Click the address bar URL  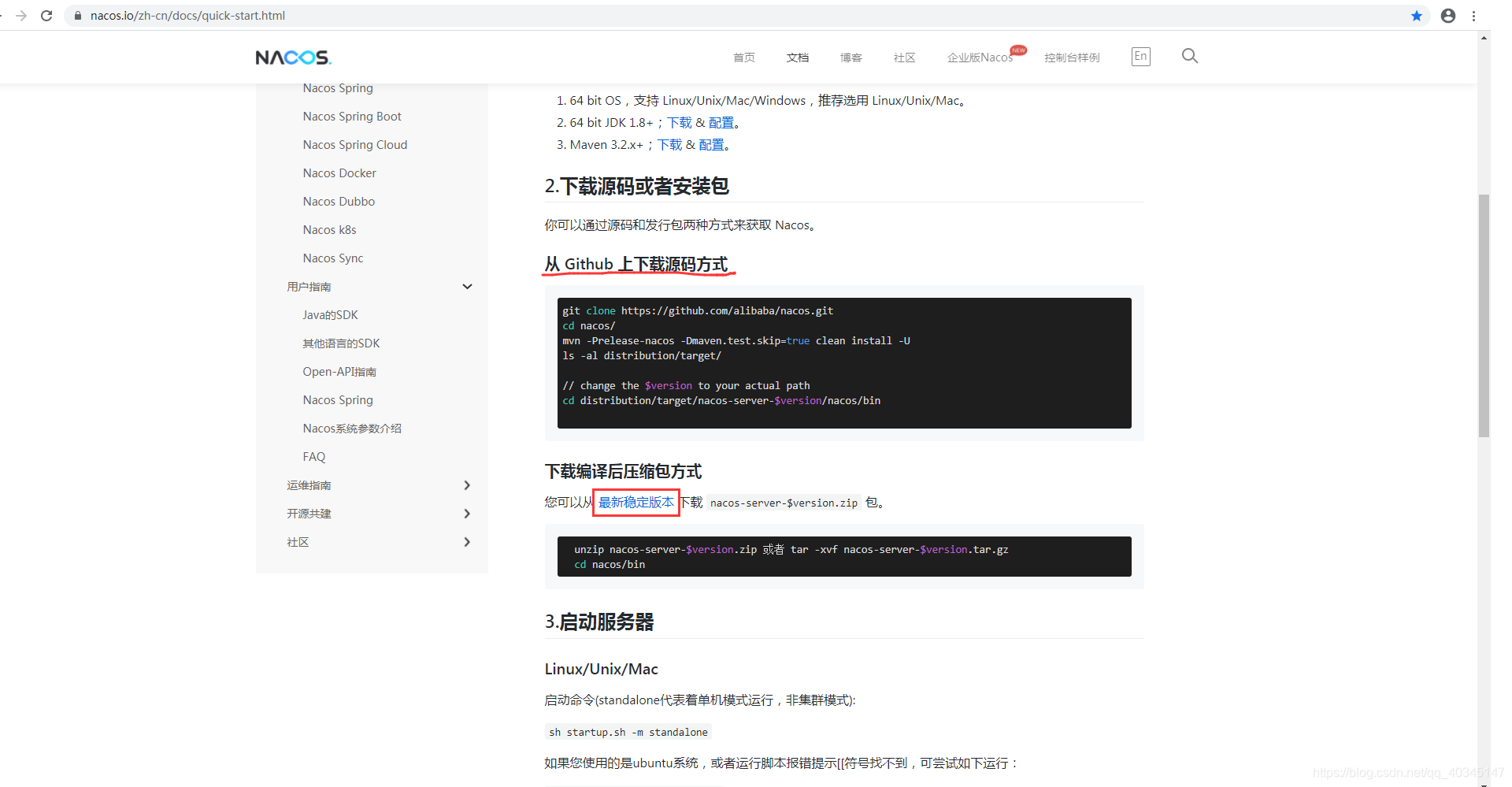(x=187, y=16)
